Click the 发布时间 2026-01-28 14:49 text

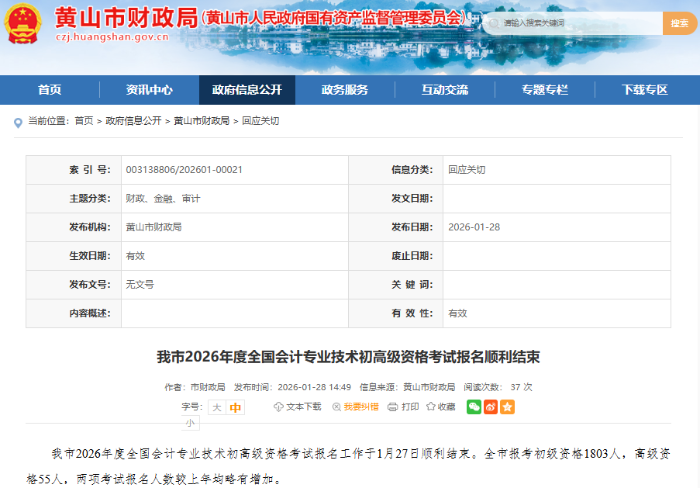click(292, 387)
